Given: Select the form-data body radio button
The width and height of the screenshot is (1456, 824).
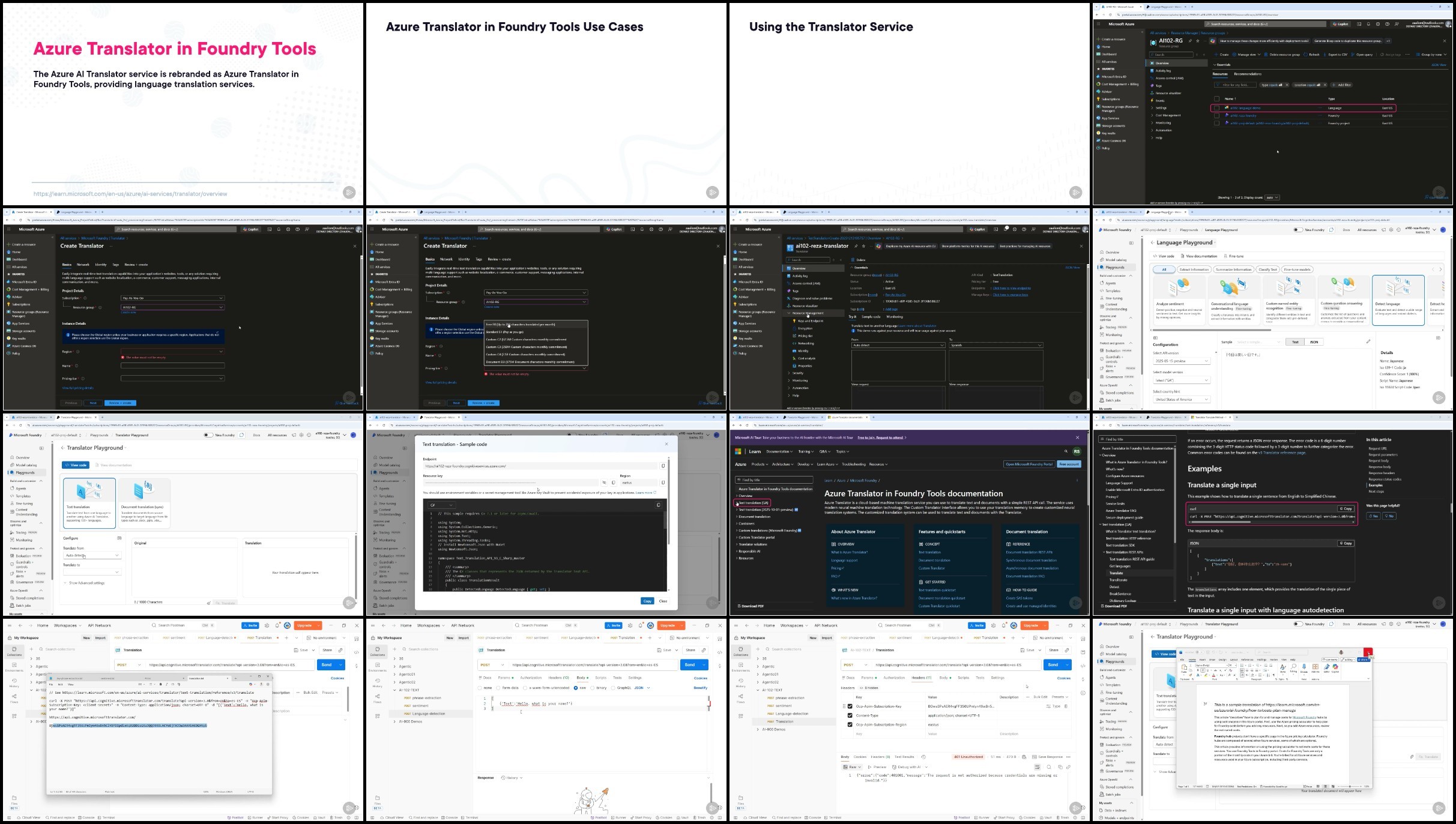Looking at the screenshot, I should tap(498, 688).
